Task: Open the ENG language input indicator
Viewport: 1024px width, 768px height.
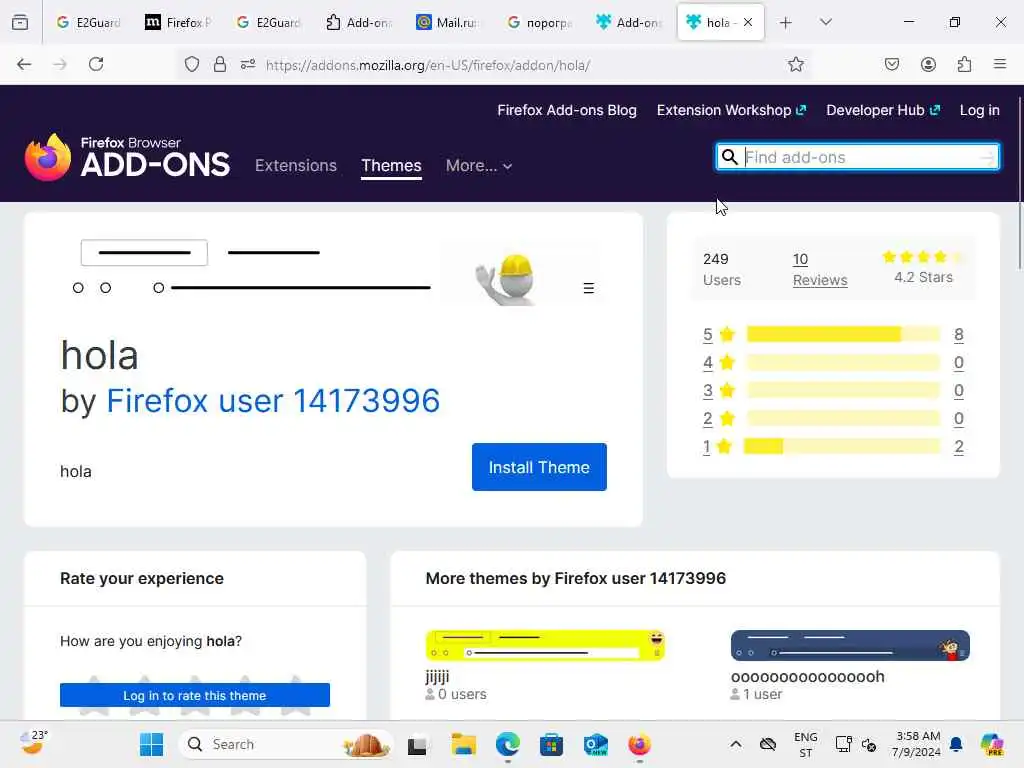Action: [805, 744]
